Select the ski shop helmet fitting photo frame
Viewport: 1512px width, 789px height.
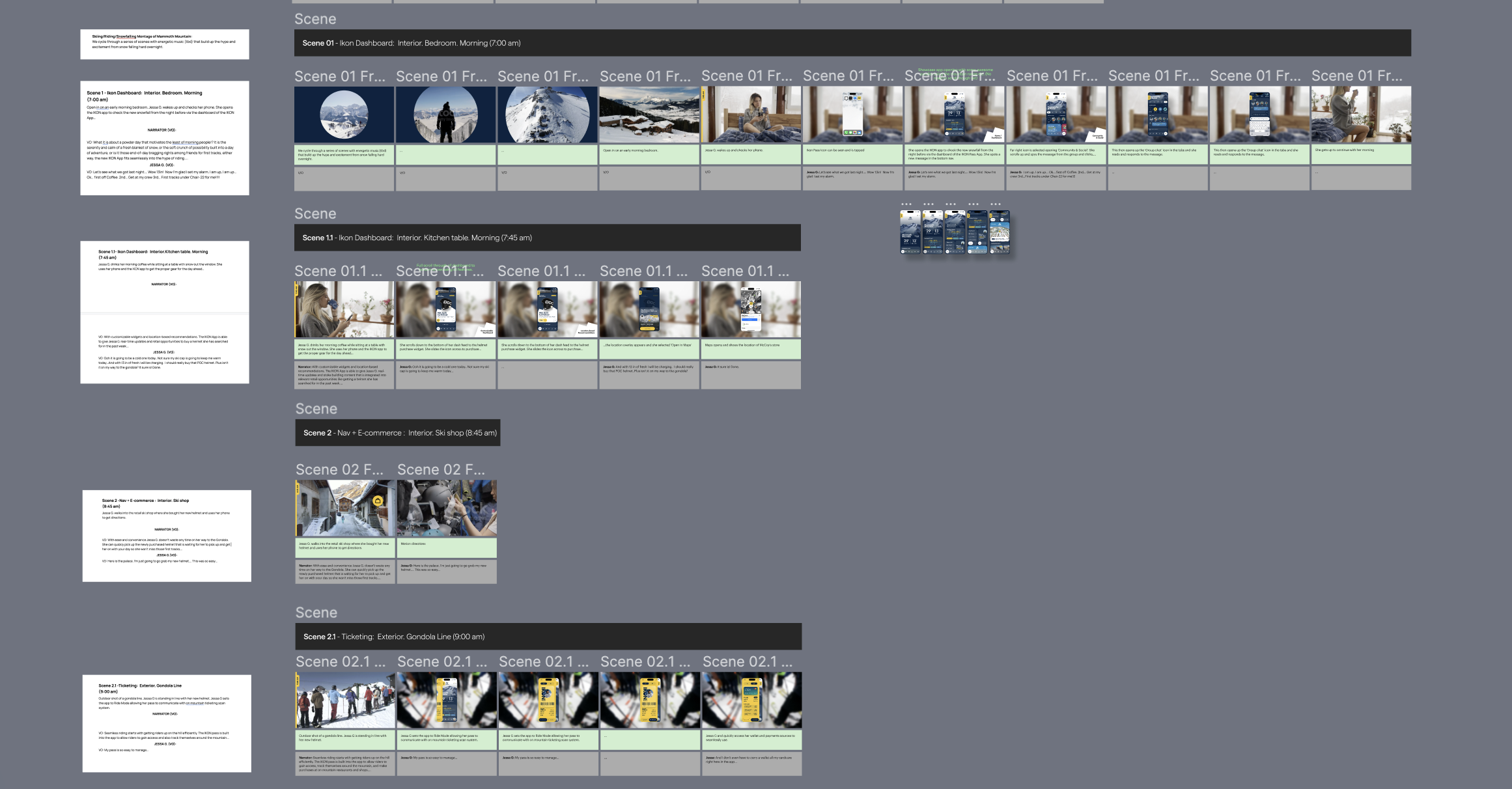click(447, 508)
